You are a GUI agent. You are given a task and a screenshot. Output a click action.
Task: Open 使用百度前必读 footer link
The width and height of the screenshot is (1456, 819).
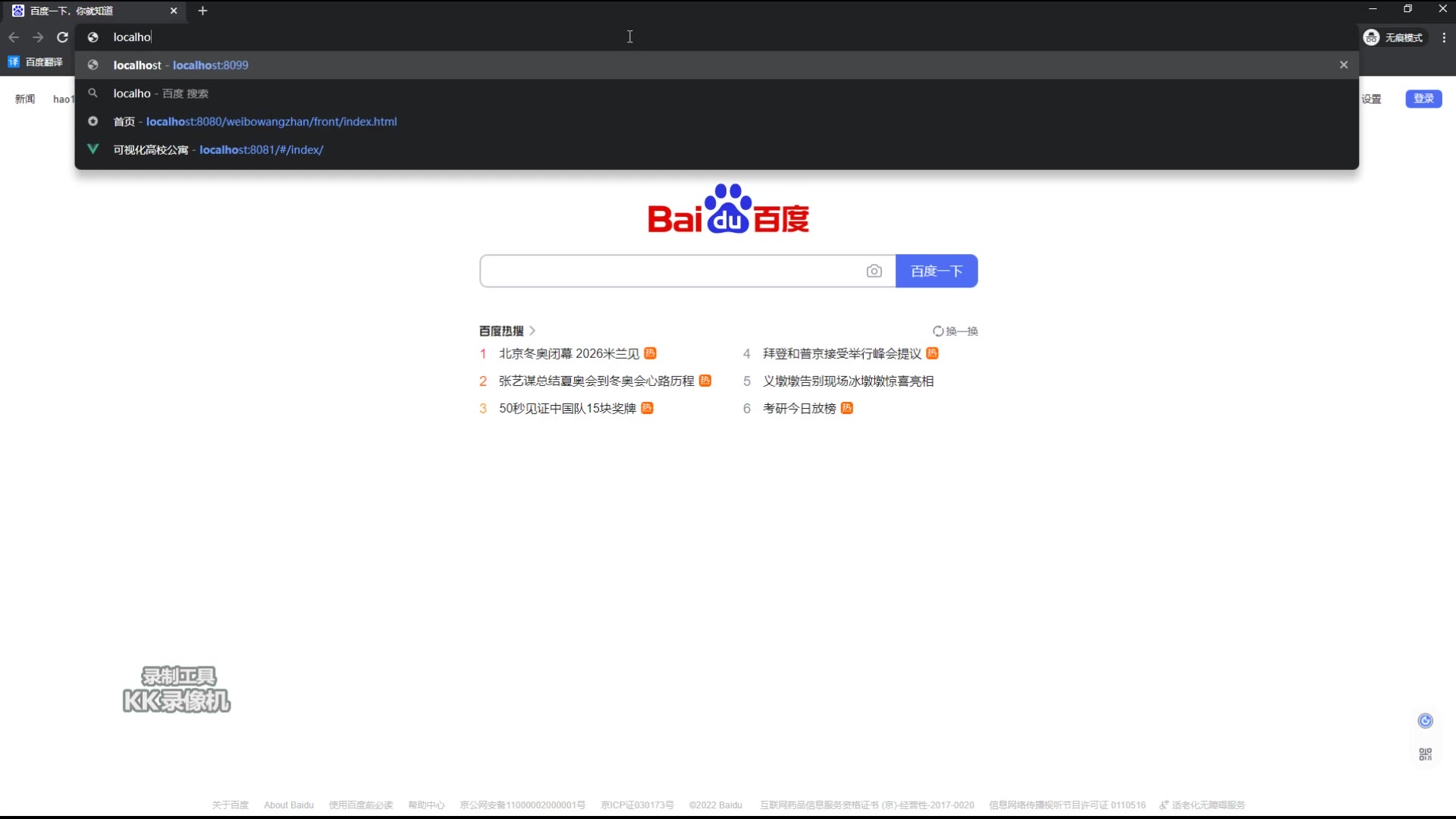[361, 805]
